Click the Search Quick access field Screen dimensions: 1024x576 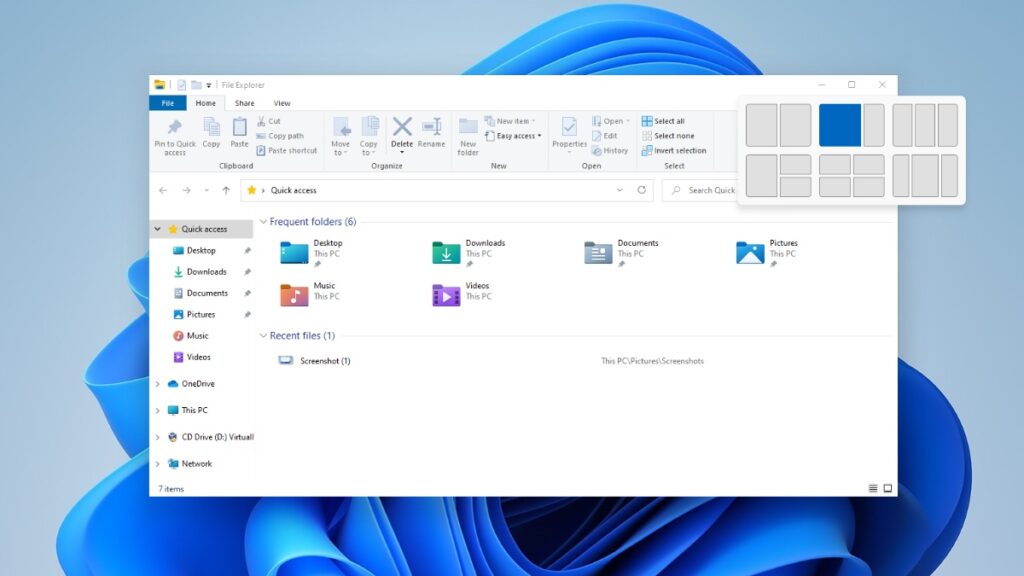click(702, 190)
